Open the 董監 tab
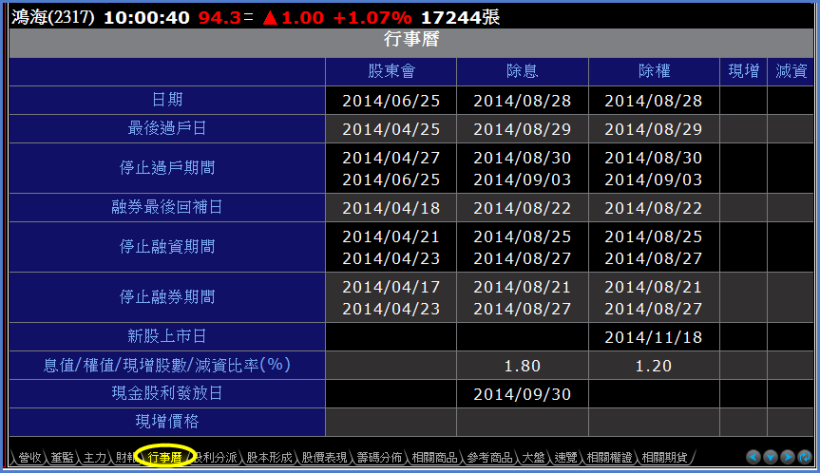This screenshot has width=820, height=473. [62, 457]
